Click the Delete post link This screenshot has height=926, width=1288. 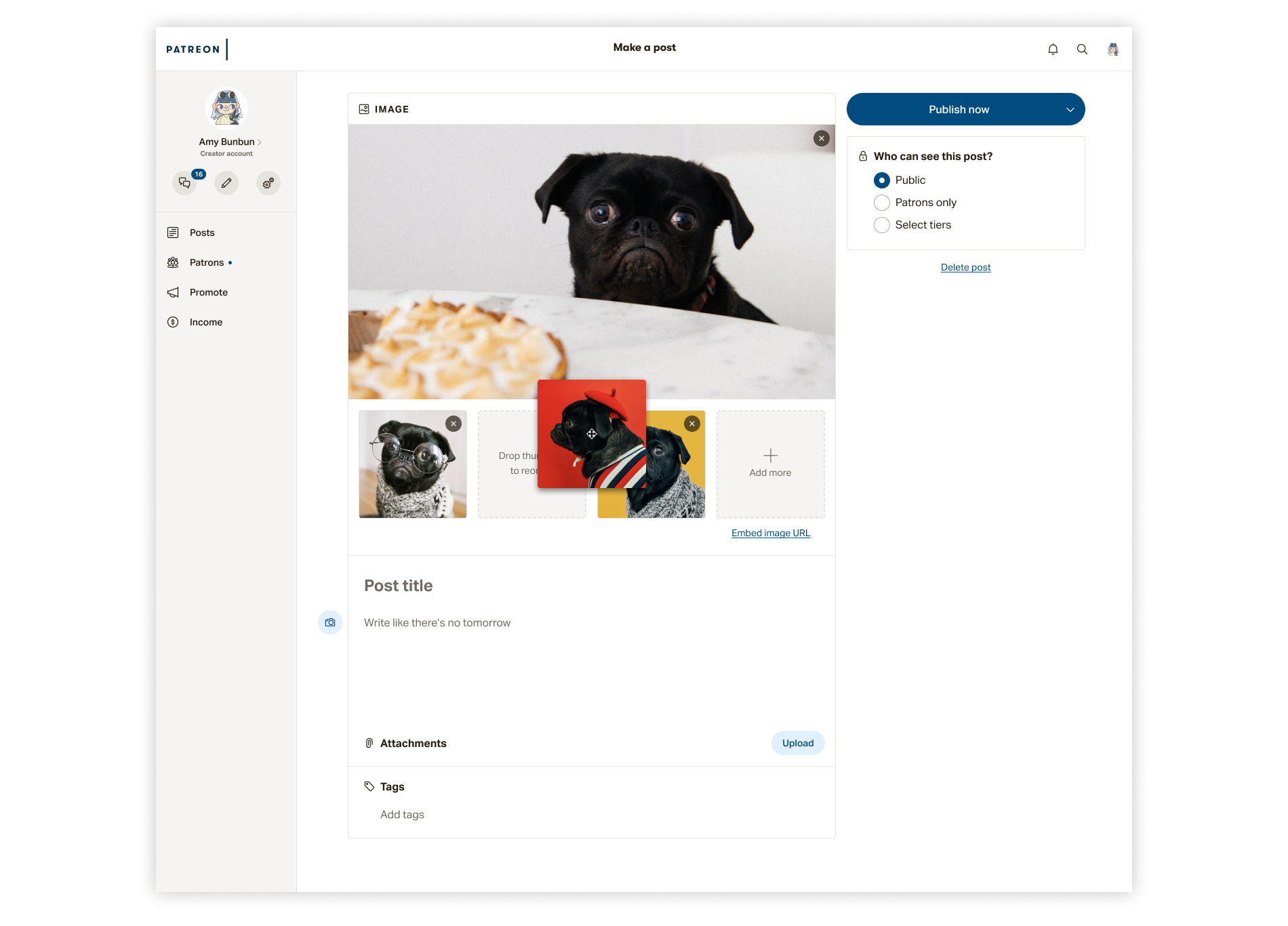965,267
